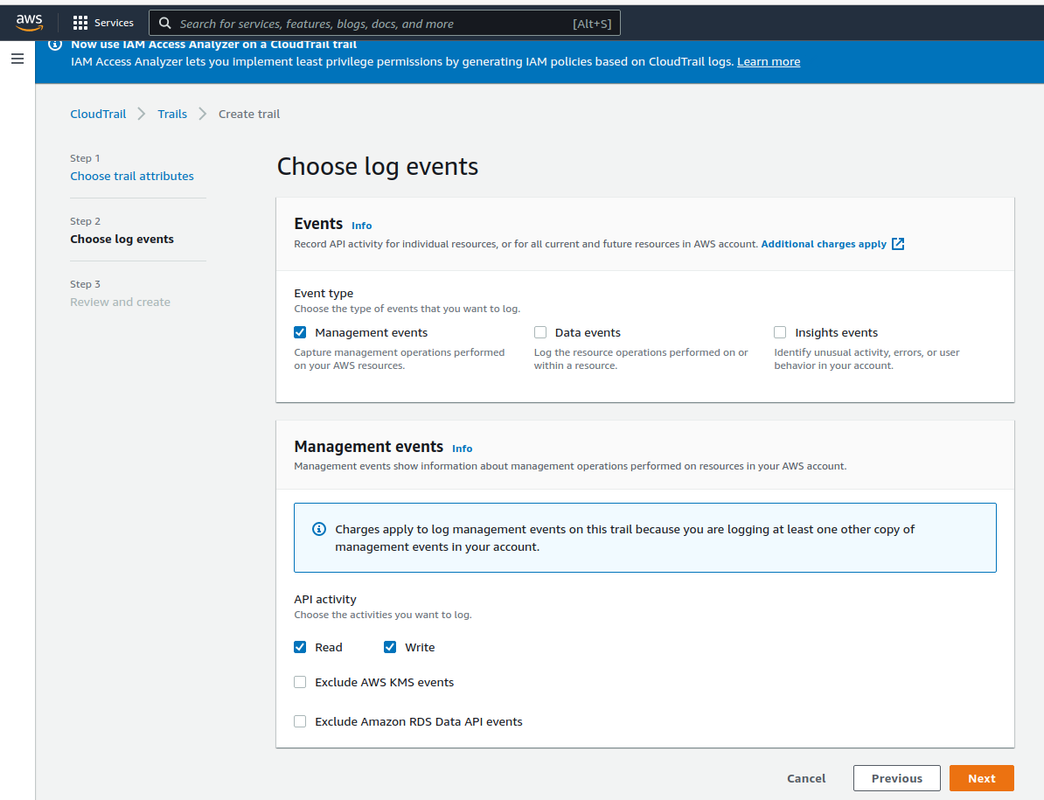This screenshot has height=800, width=1044.
Task: Check Exclude AWS KMS events
Action: [300, 682]
